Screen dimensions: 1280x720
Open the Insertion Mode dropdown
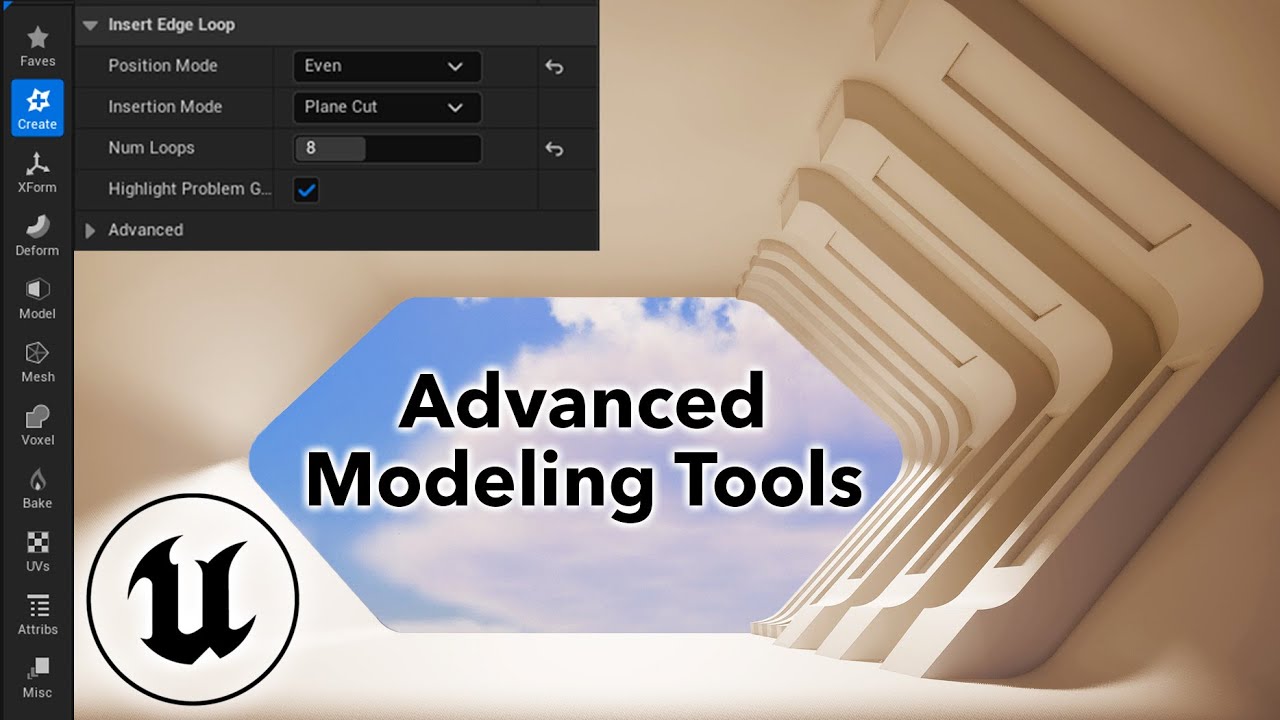387,107
